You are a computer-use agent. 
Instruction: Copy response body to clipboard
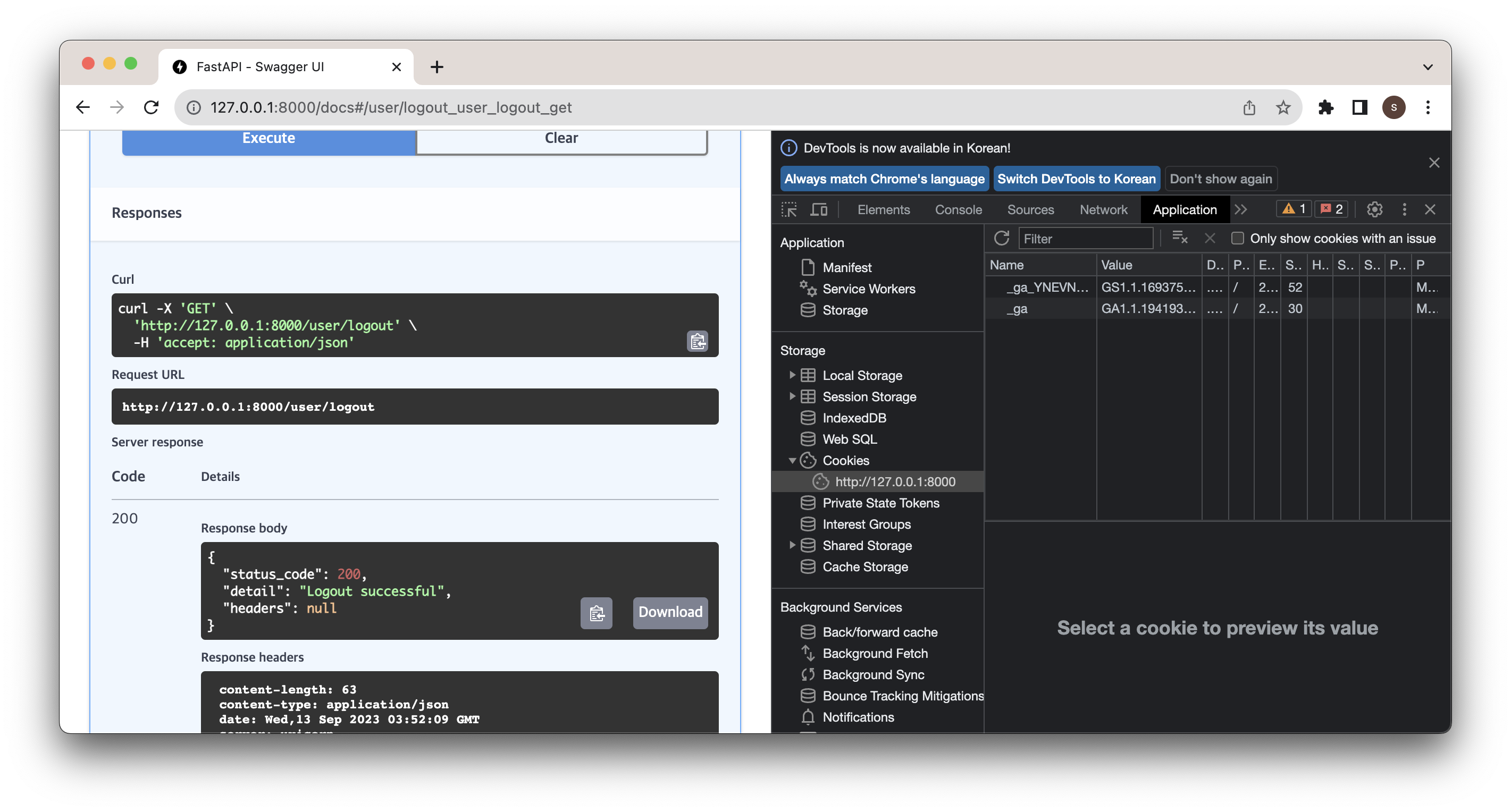[596, 613]
